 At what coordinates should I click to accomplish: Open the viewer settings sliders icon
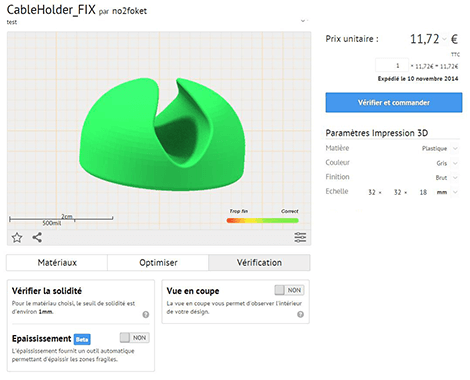[300, 237]
